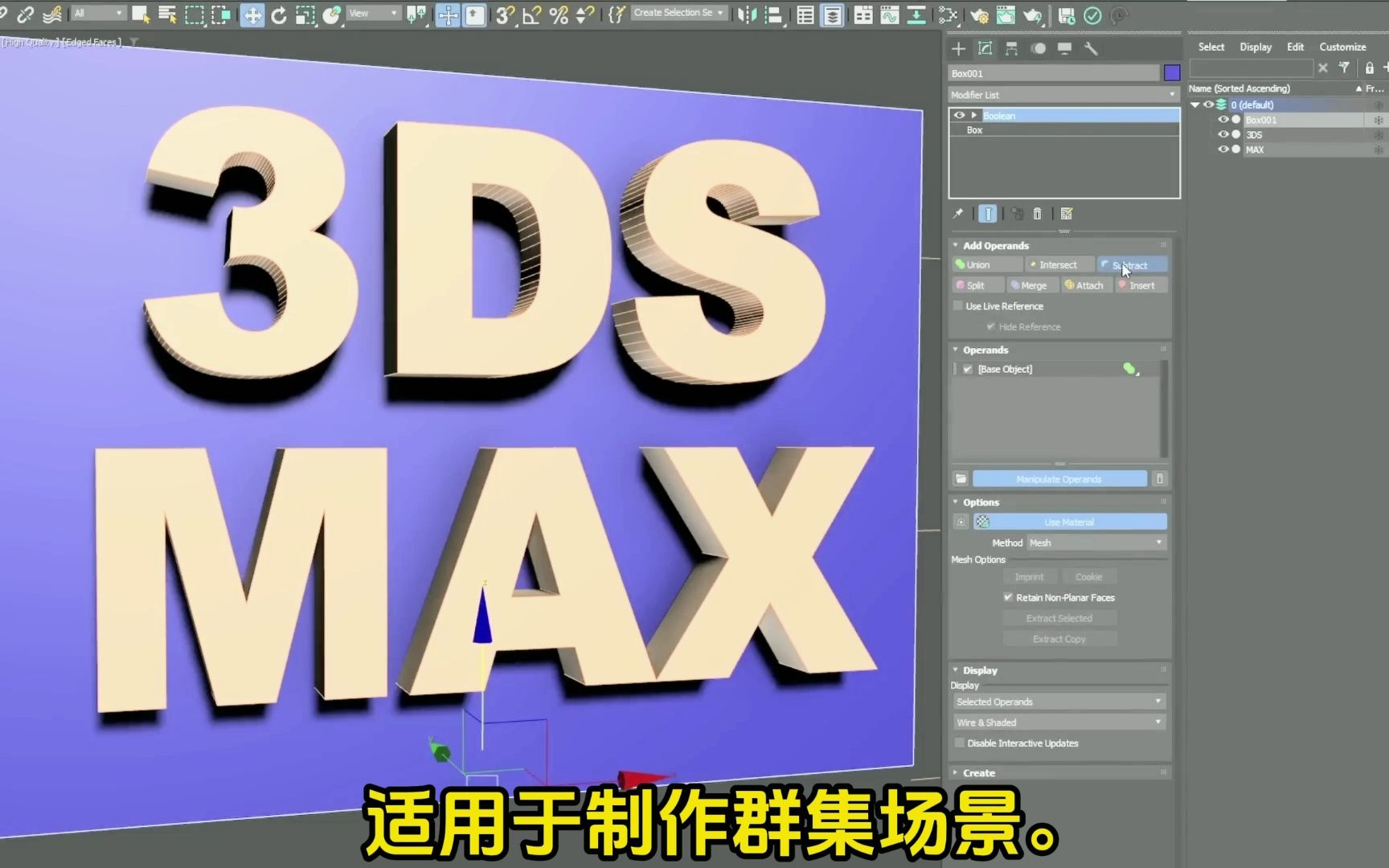Open the Utilities wrench panel
The height and width of the screenshot is (868, 1389).
[x=1091, y=48]
